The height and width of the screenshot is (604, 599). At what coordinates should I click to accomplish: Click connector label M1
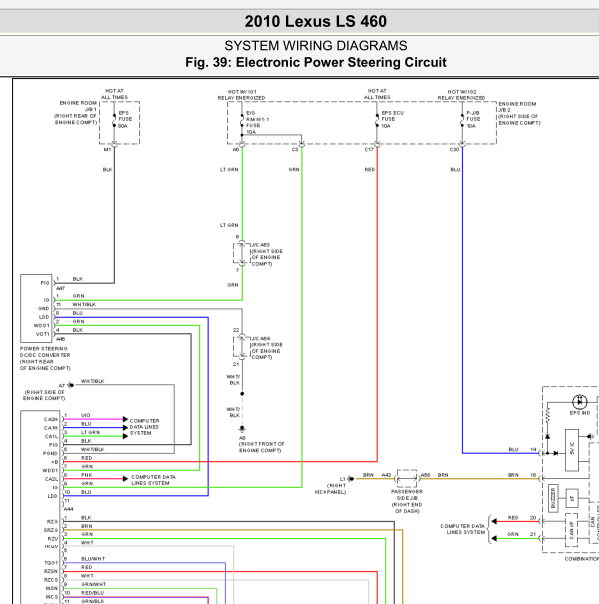(107, 149)
